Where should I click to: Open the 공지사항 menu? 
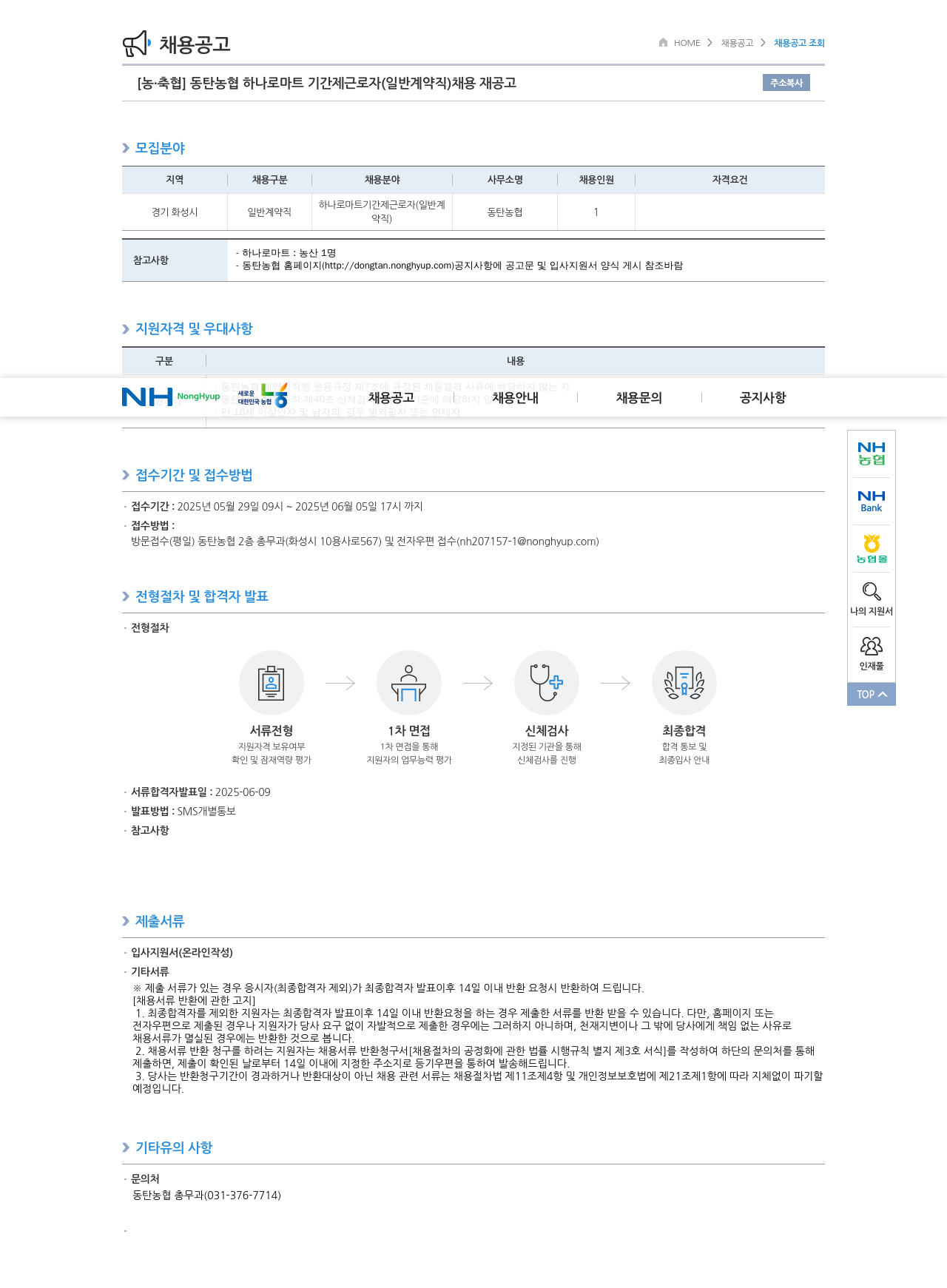[763, 398]
